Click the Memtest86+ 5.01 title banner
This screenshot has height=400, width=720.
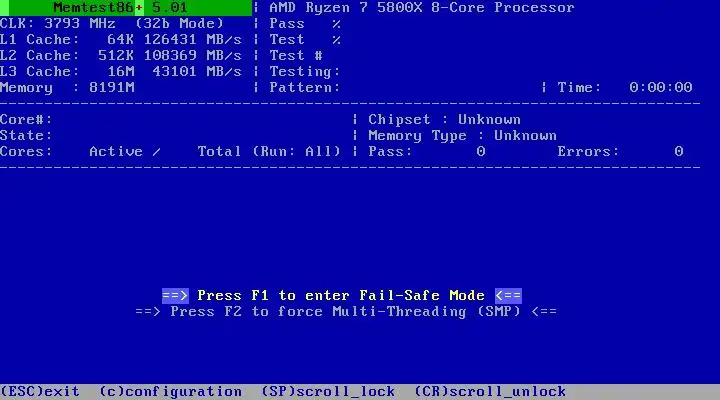click(126, 8)
